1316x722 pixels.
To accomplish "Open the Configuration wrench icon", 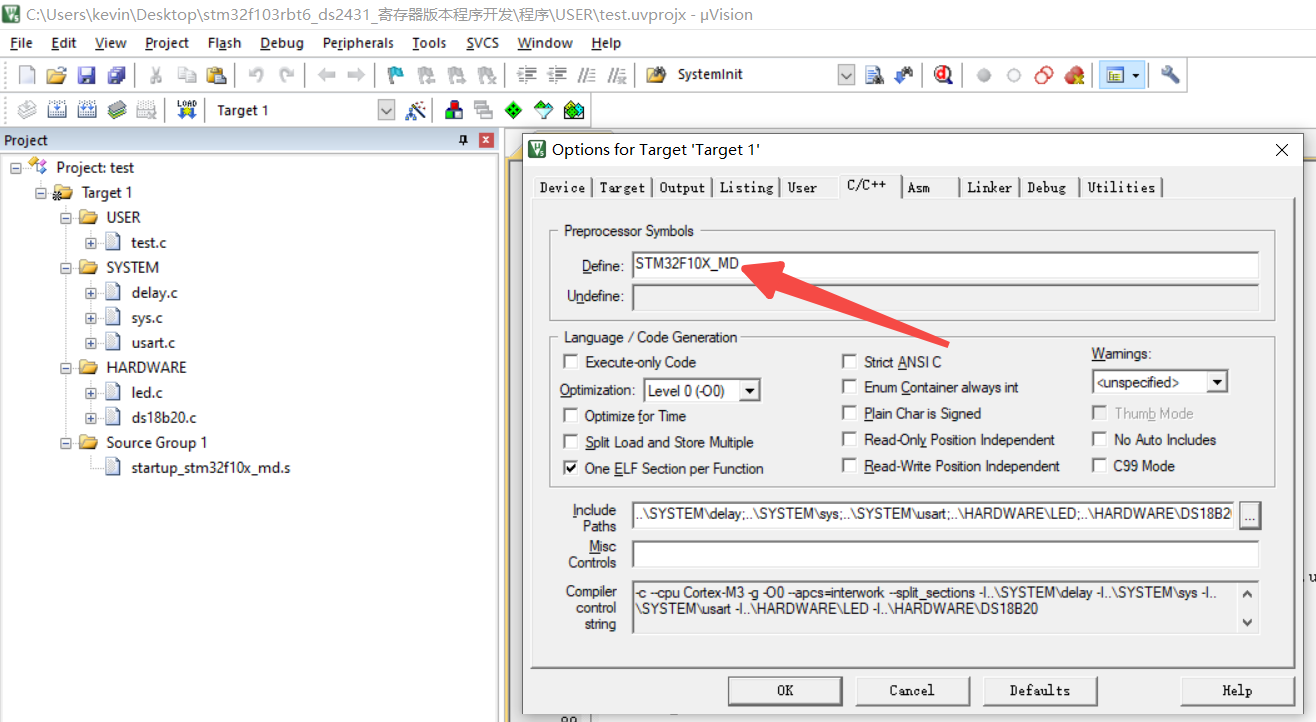I will (1170, 75).
